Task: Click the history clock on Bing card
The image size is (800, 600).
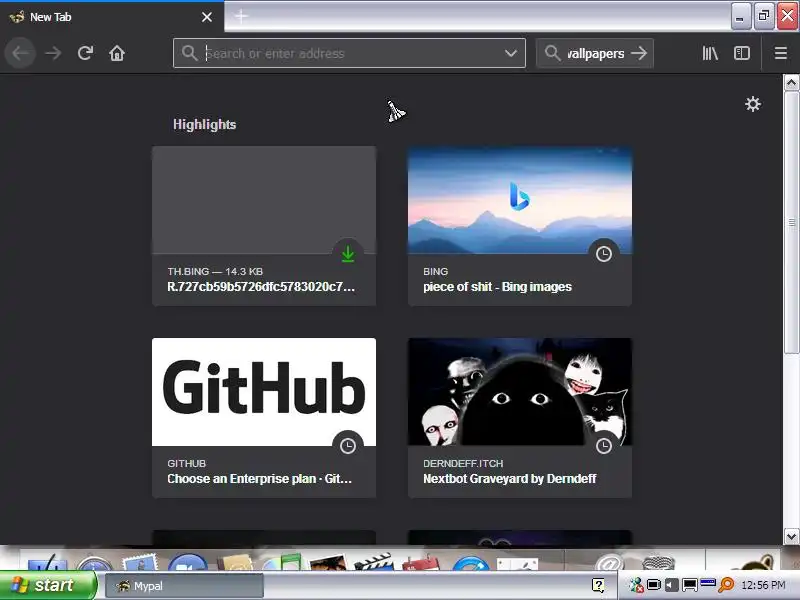Action: click(x=604, y=254)
